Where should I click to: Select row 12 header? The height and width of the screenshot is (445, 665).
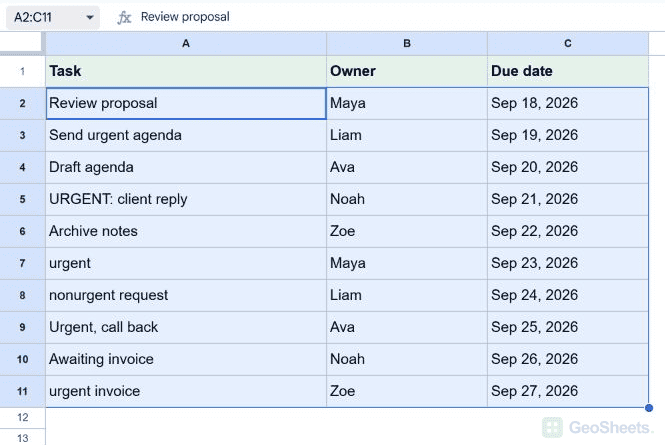point(22,418)
